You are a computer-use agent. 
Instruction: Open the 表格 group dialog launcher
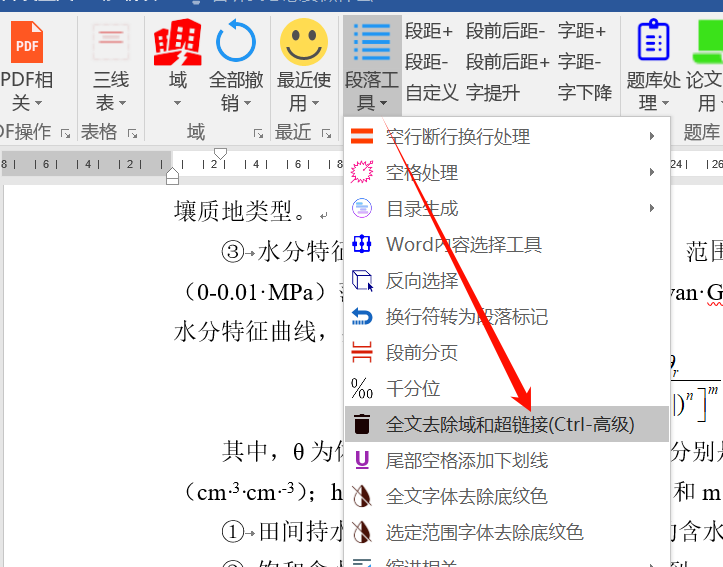tap(133, 134)
